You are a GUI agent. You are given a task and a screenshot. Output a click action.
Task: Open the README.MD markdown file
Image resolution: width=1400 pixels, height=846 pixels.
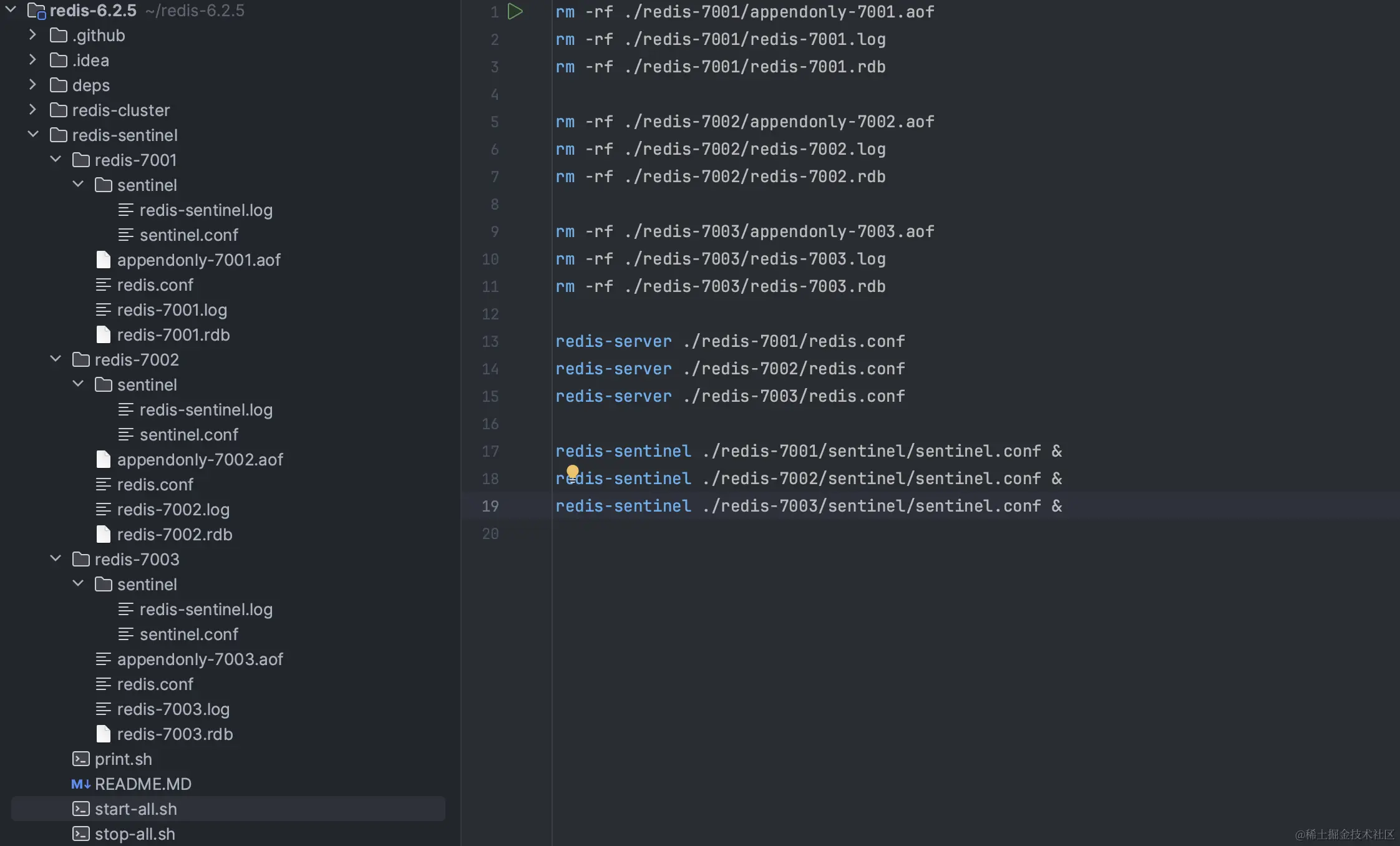143,784
